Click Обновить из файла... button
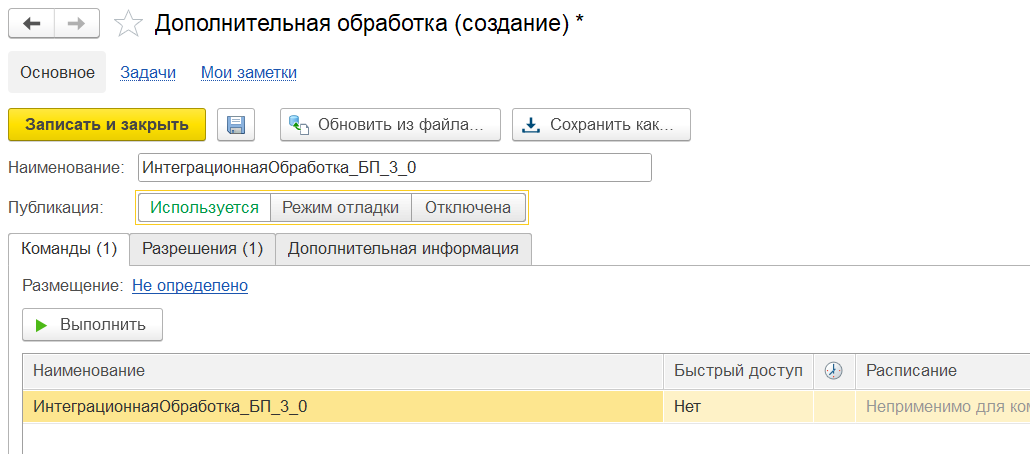Viewport: 1030px width, 454px height. tap(390, 125)
